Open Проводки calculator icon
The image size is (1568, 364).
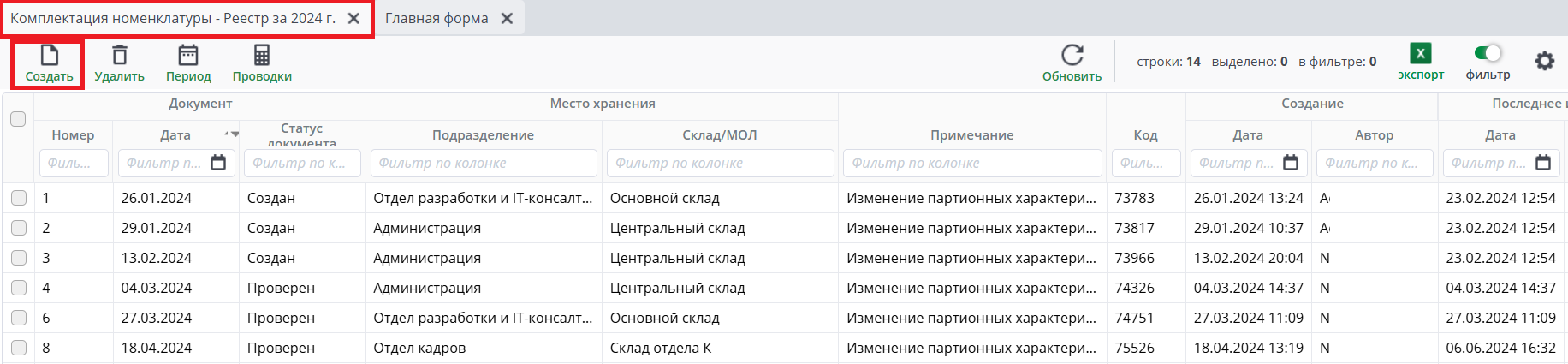(x=262, y=57)
